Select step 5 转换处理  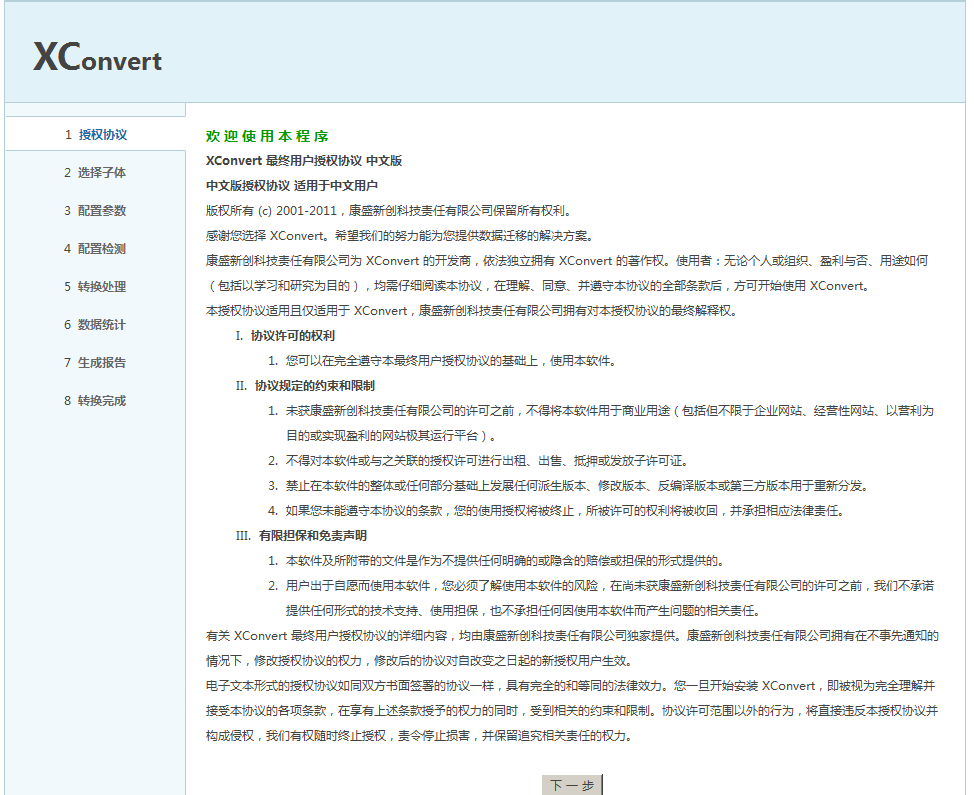click(95, 286)
